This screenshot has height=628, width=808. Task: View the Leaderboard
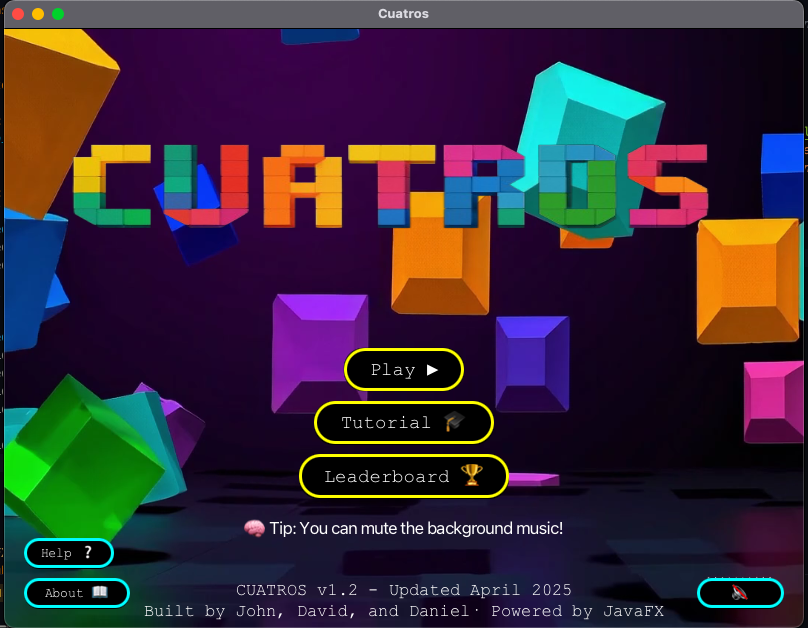click(403, 476)
